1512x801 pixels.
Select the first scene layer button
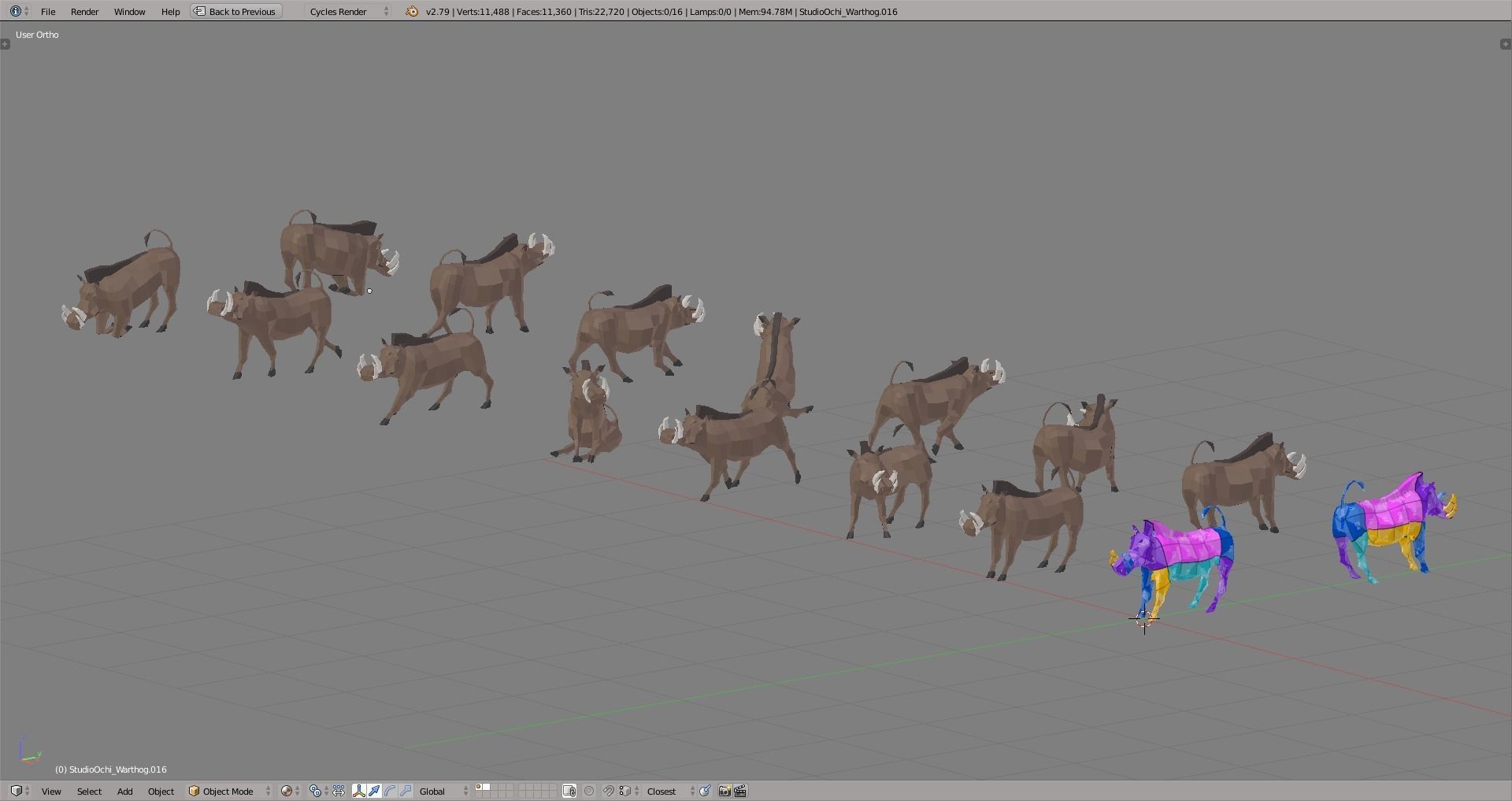tap(480, 787)
